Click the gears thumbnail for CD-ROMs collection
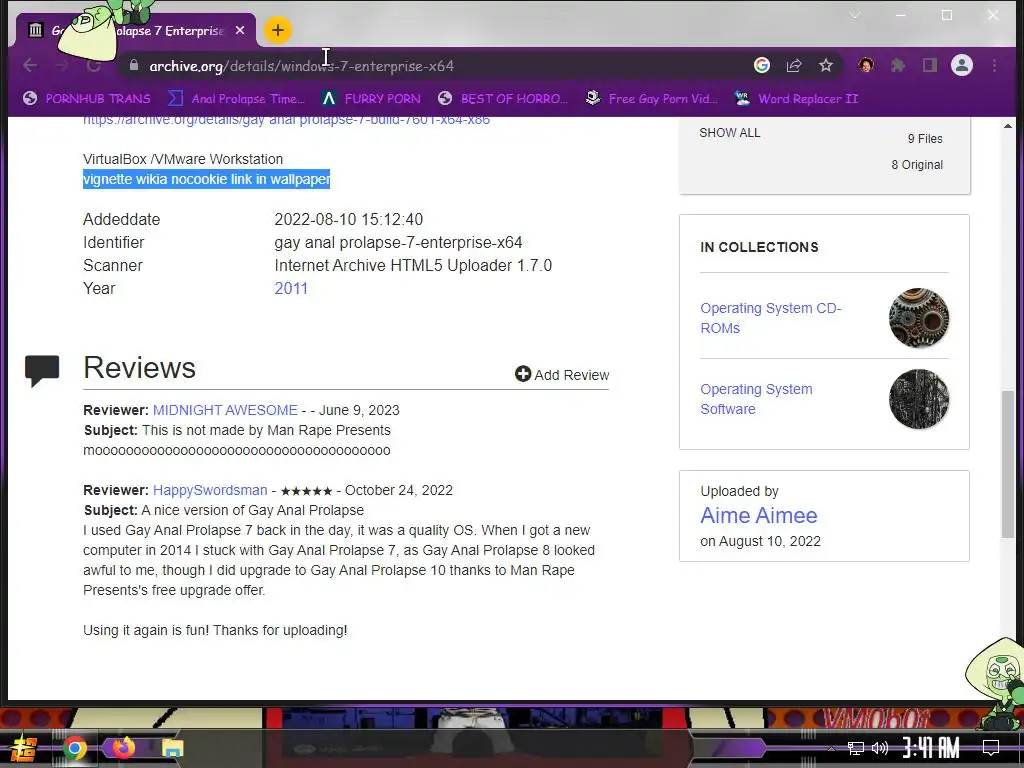The height and width of the screenshot is (768, 1024). pyautogui.click(x=919, y=318)
